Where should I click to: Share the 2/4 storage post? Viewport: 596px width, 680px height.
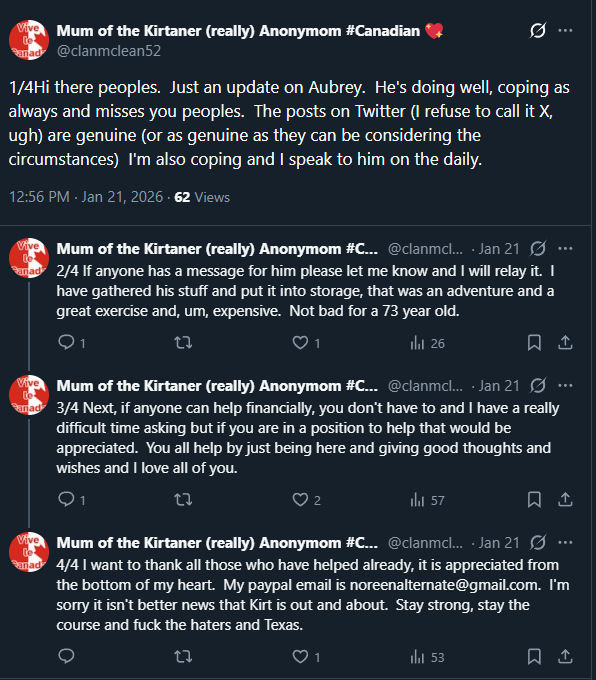pyautogui.click(x=565, y=343)
